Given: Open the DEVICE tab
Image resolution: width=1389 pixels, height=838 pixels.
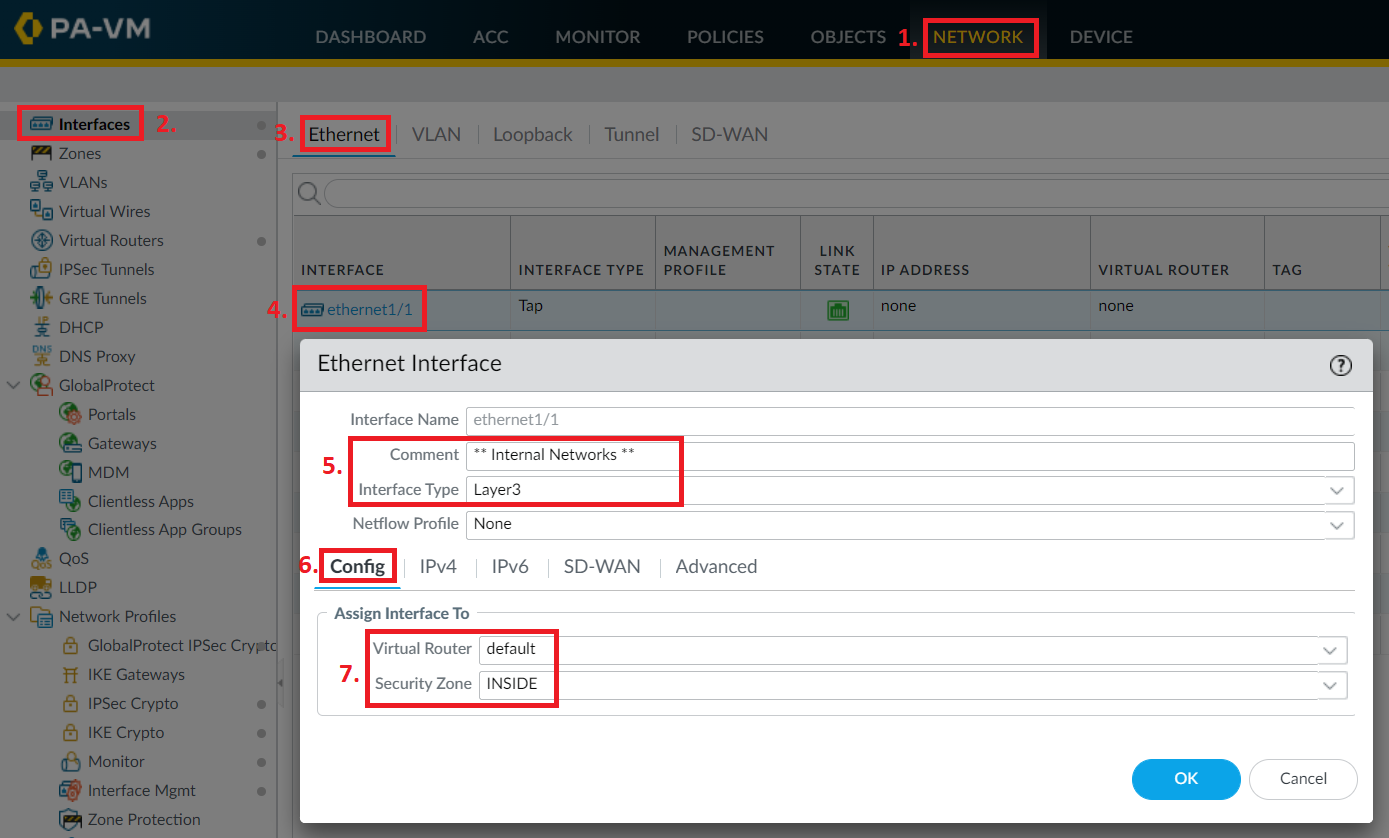Looking at the screenshot, I should tap(1101, 37).
